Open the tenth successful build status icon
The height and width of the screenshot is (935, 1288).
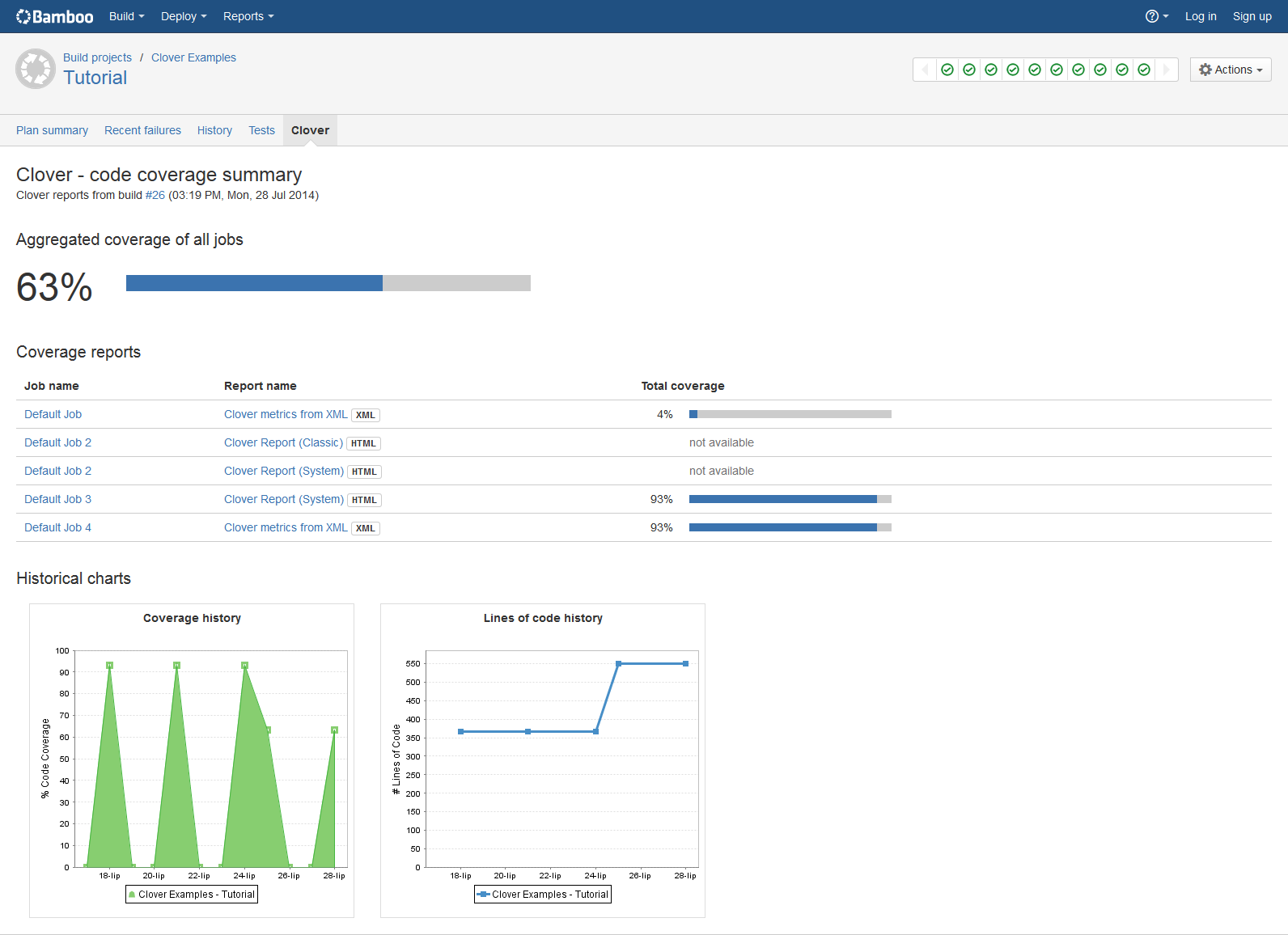[1144, 70]
